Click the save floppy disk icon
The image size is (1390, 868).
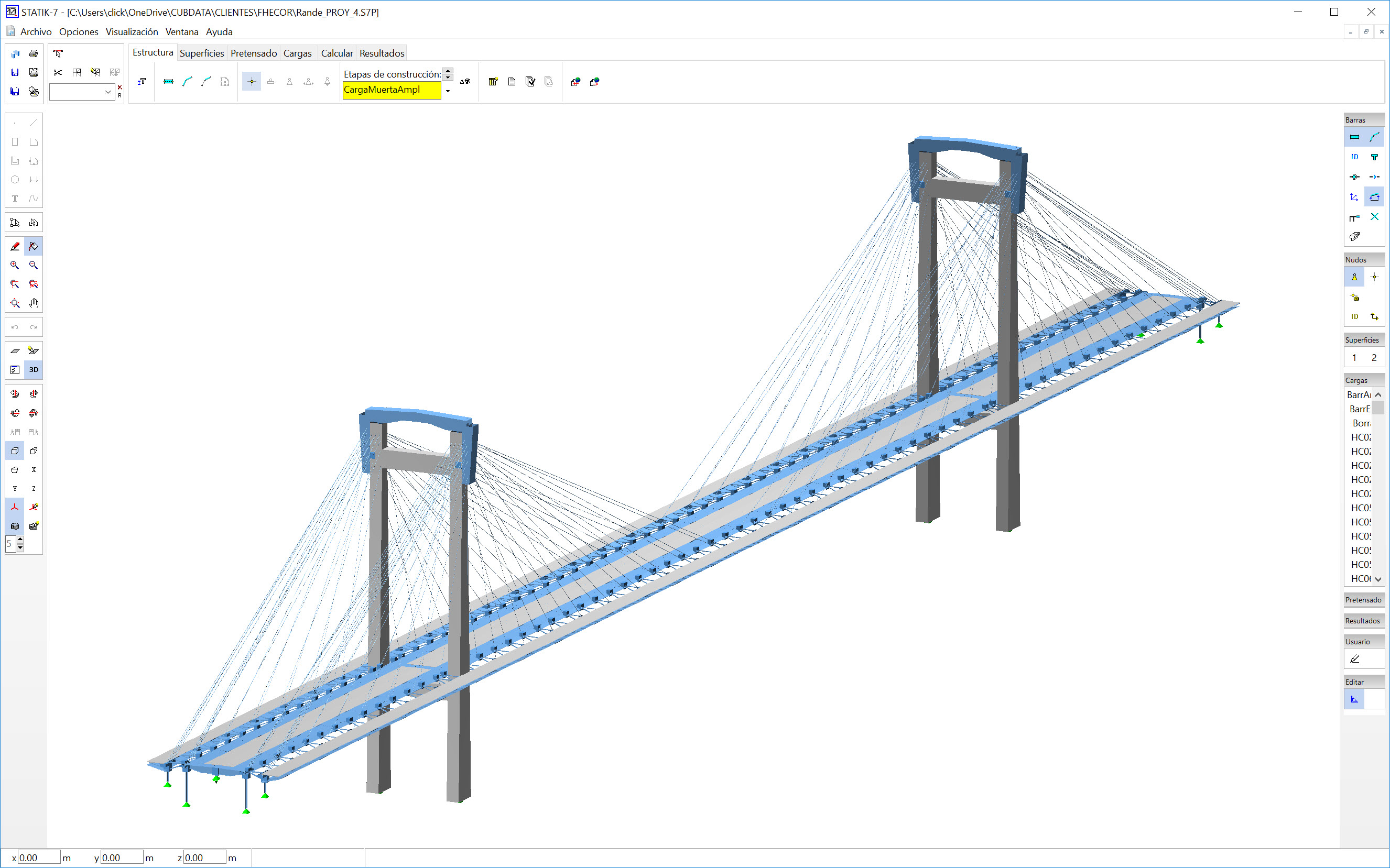(15, 72)
